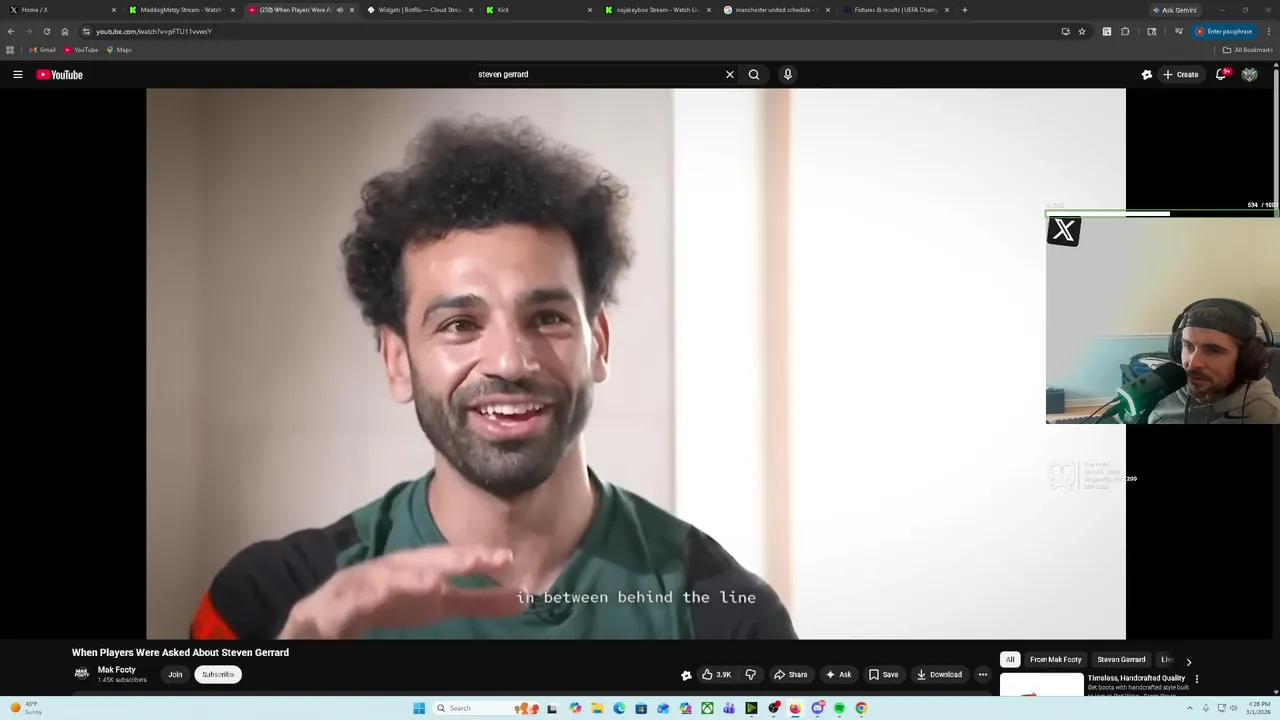Download the video
The width and height of the screenshot is (1280, 720).
(939, 674)
